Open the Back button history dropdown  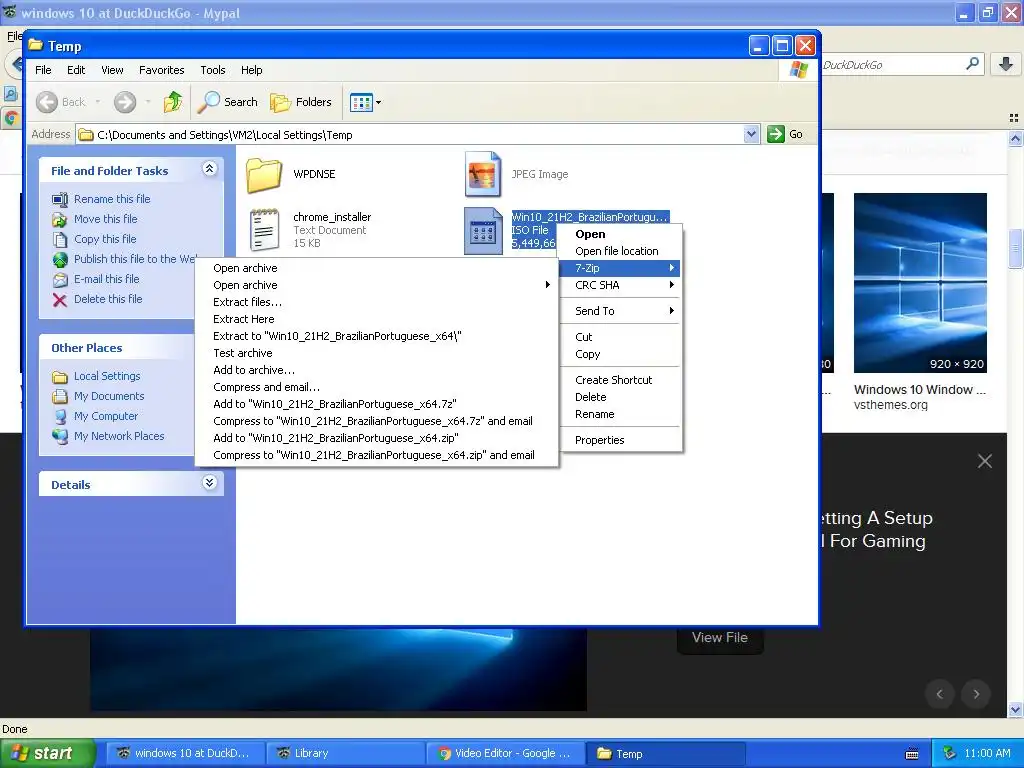97,102
